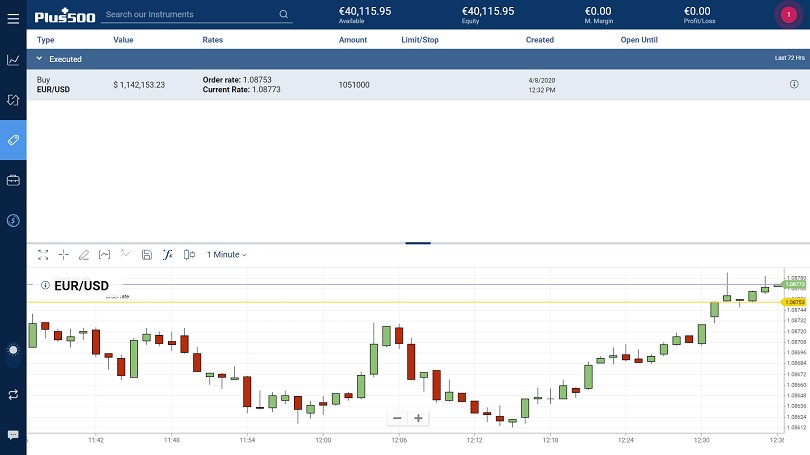
Task: Select the Orders tag icon in sidebar
Action: click(13, 140)
